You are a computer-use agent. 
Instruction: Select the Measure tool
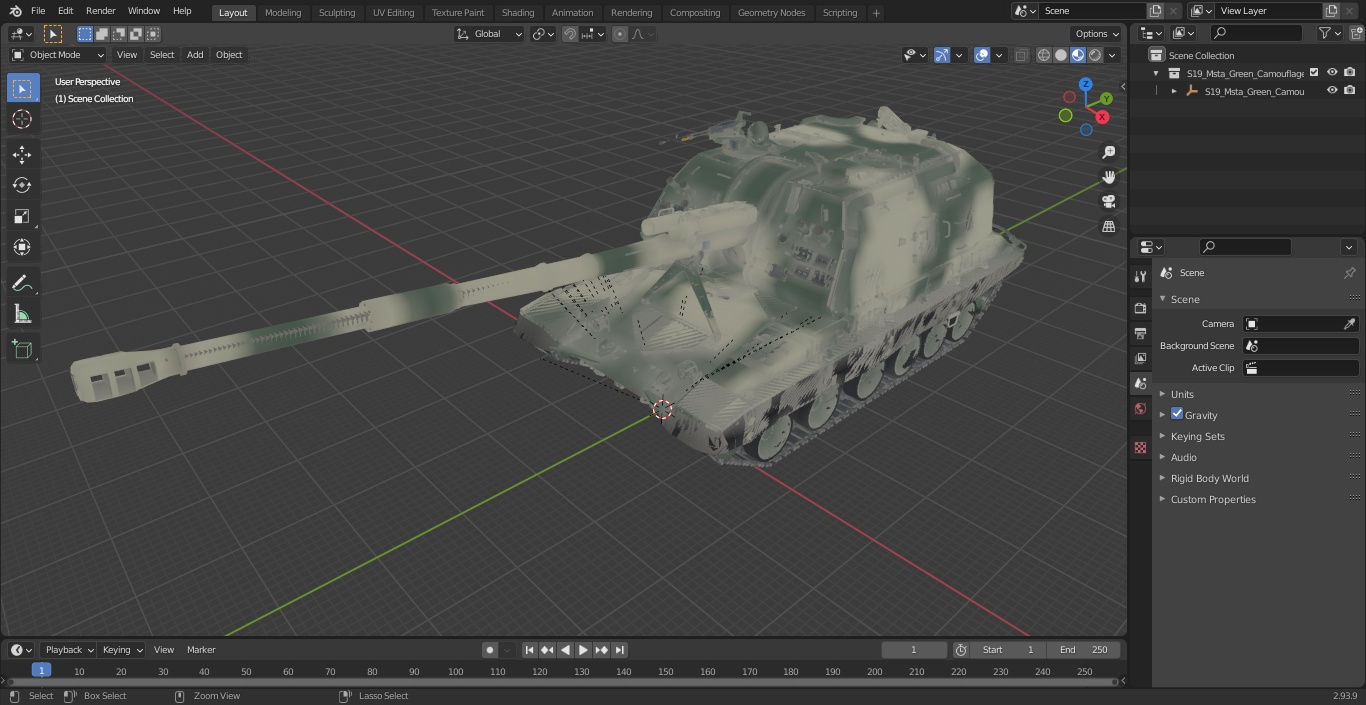tap(22, 314)
